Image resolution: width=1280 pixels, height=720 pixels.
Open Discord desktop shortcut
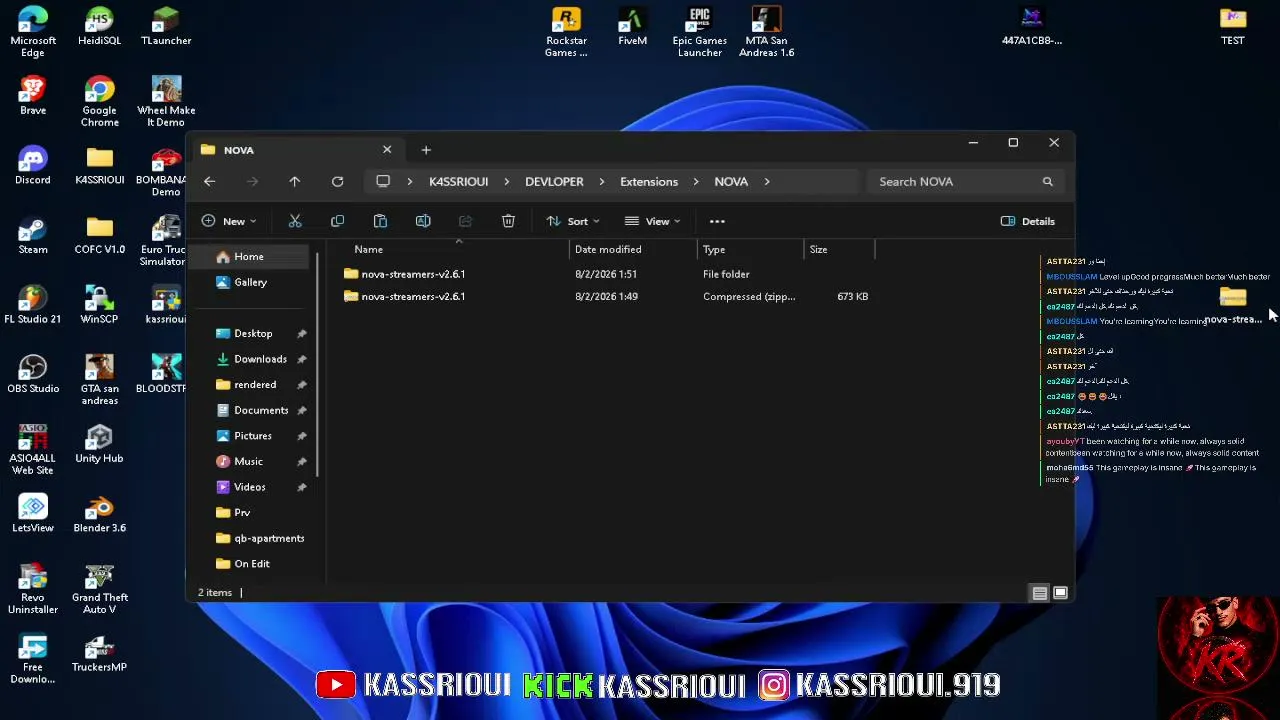point(33,167)
